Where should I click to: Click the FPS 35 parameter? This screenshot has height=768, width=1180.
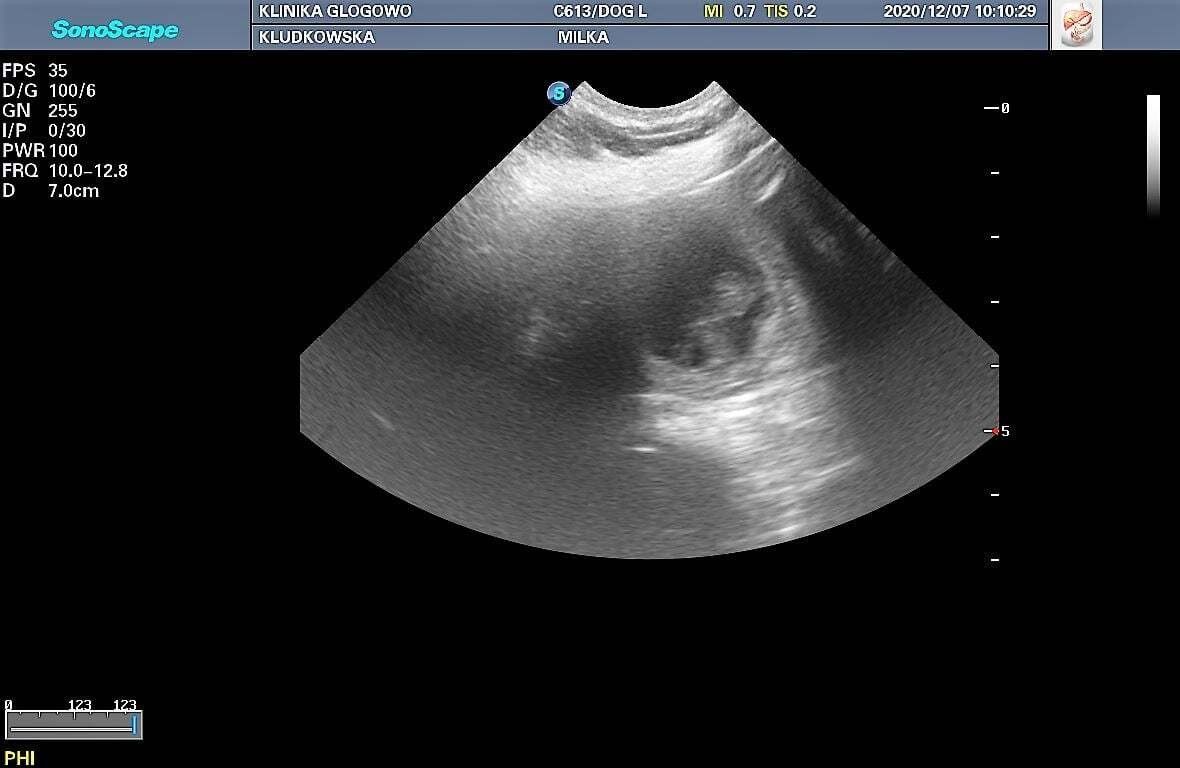coord(35,71)
